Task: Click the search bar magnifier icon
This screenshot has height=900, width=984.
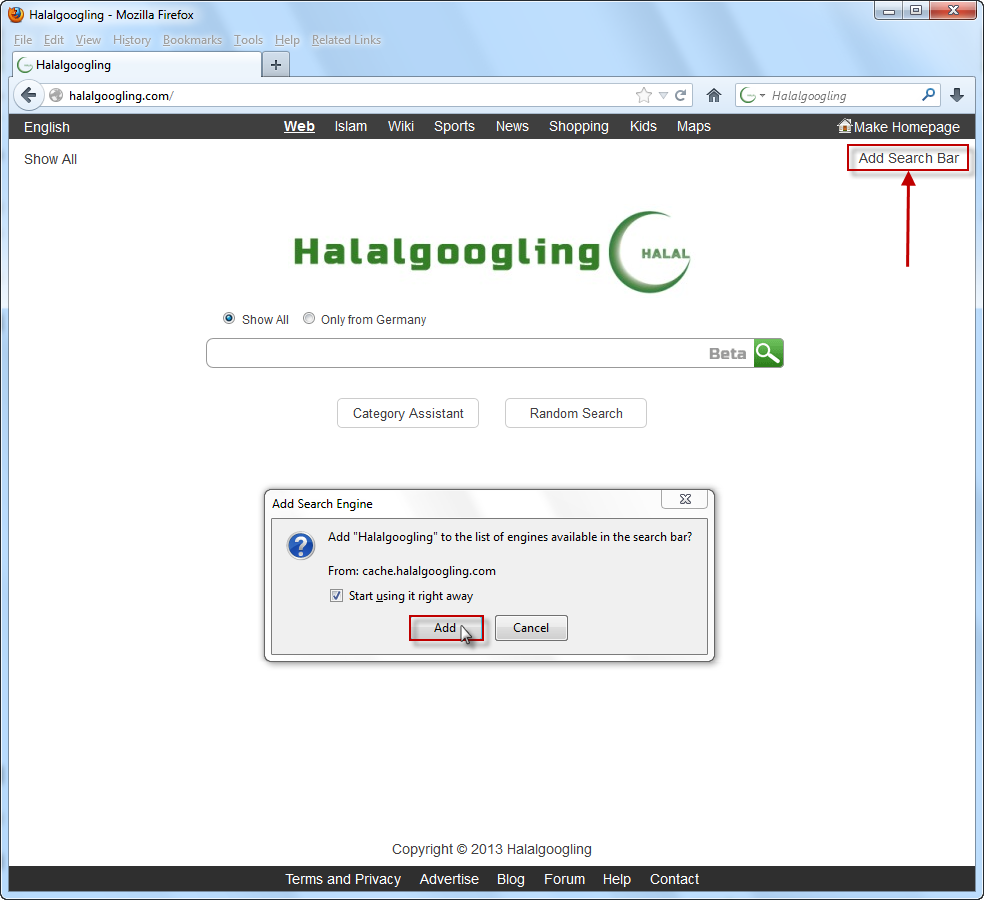Action: click(929, 95)
